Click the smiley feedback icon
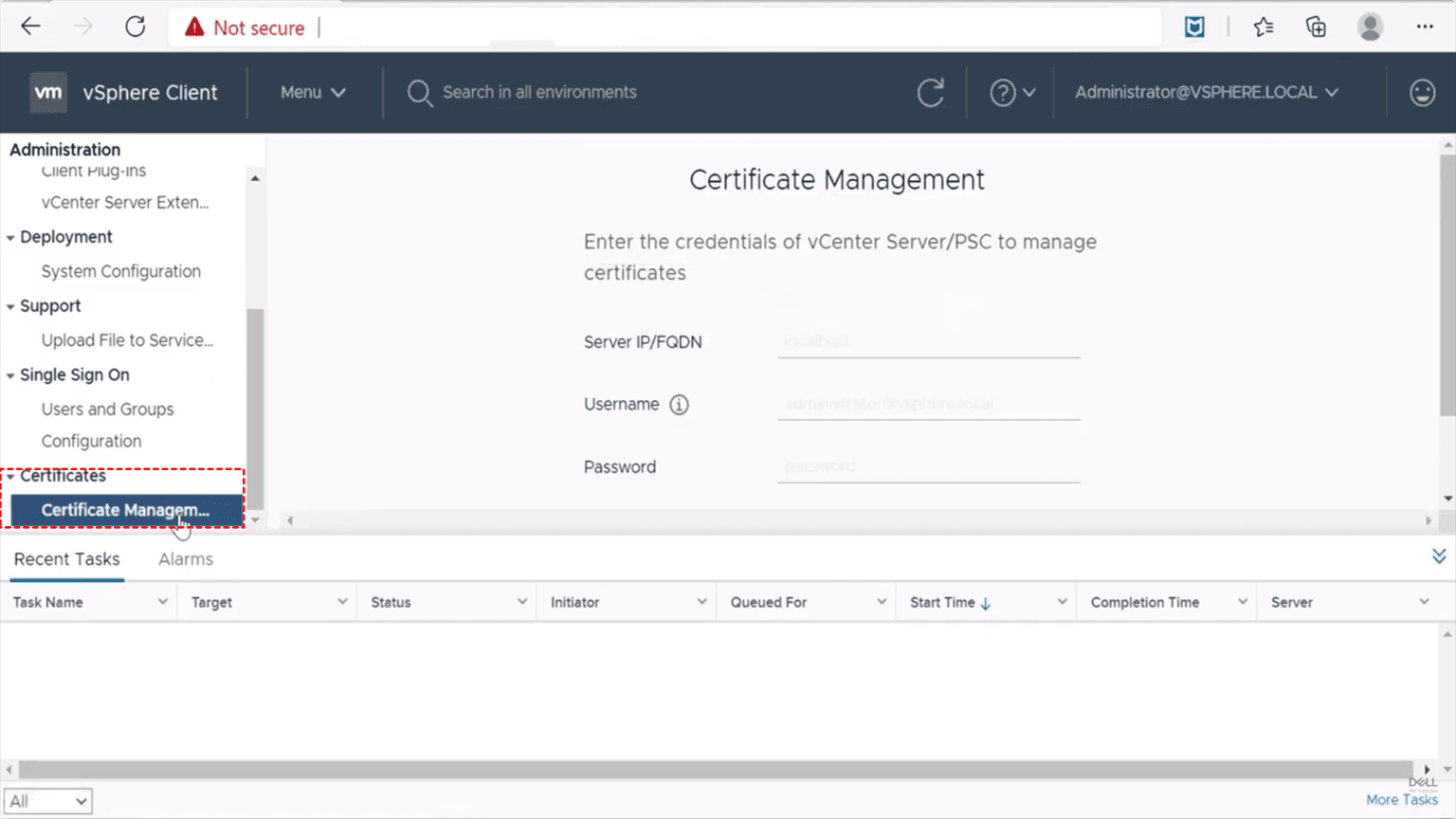This screenshot has width=1456, height=819. click(x=1422, y=93)
